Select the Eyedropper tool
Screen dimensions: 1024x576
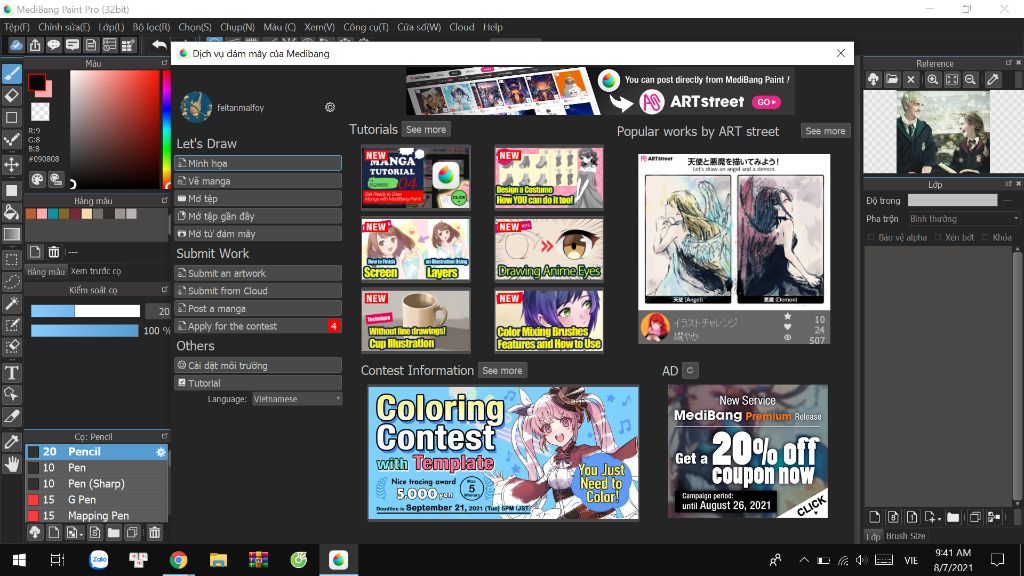[12, 442]
